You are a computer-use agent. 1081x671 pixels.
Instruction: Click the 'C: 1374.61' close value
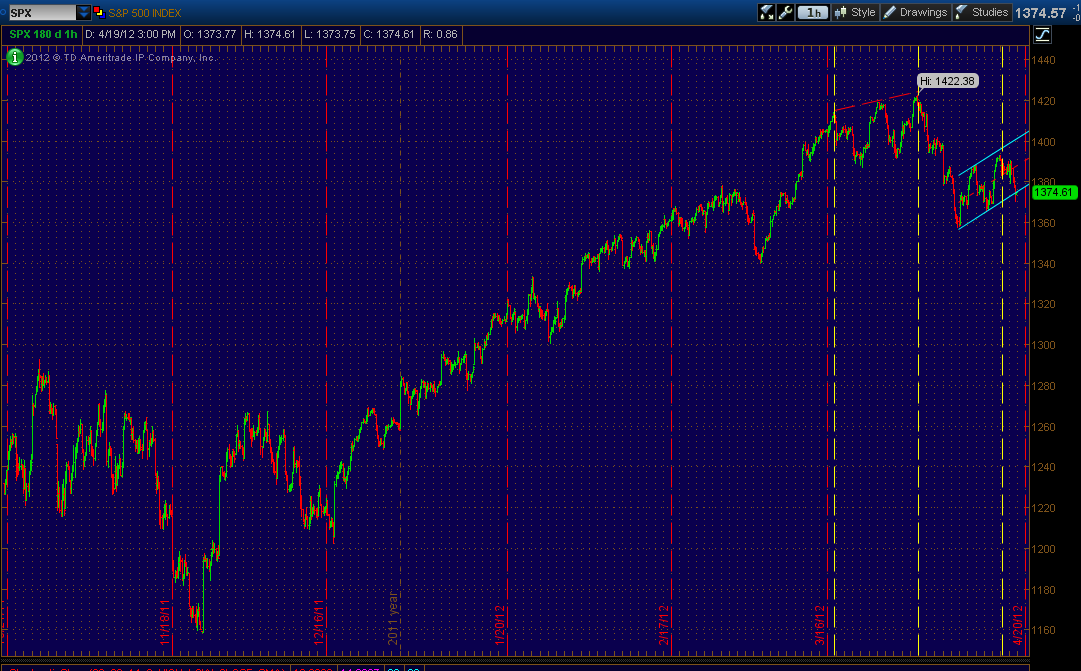(x=389, y=34)
